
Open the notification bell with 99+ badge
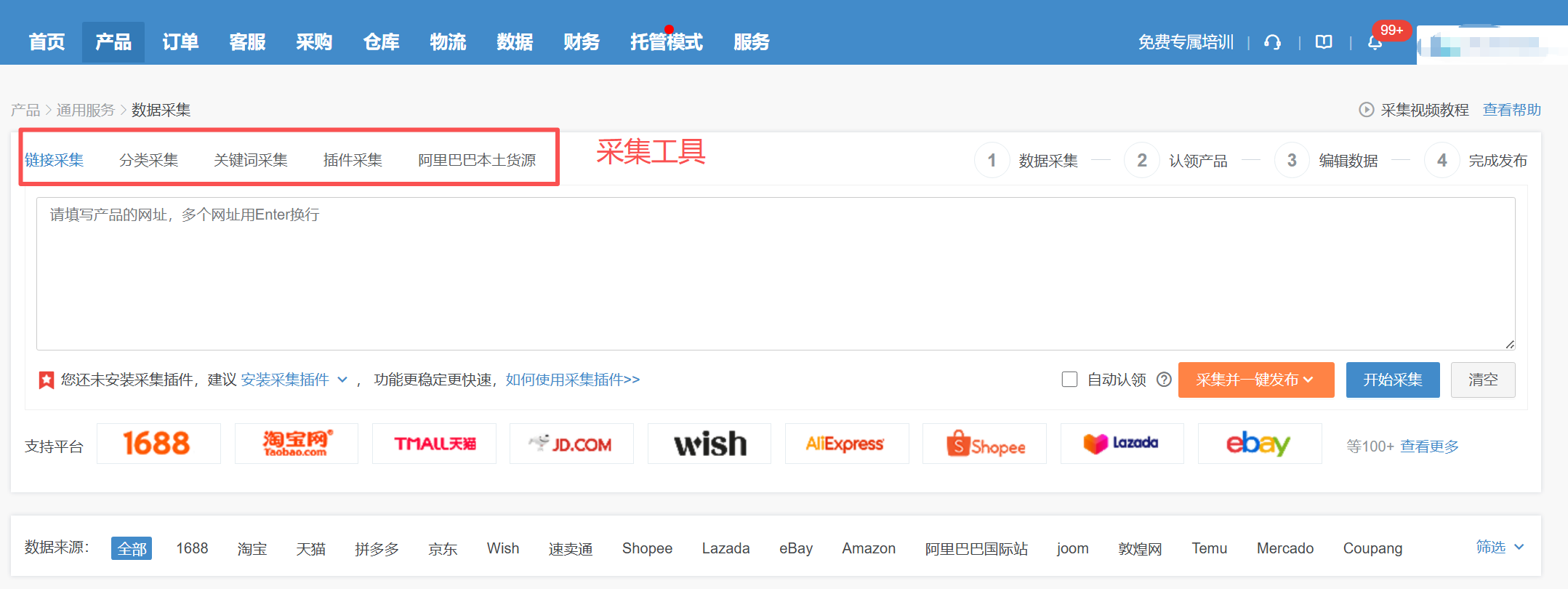[1375, 42]
